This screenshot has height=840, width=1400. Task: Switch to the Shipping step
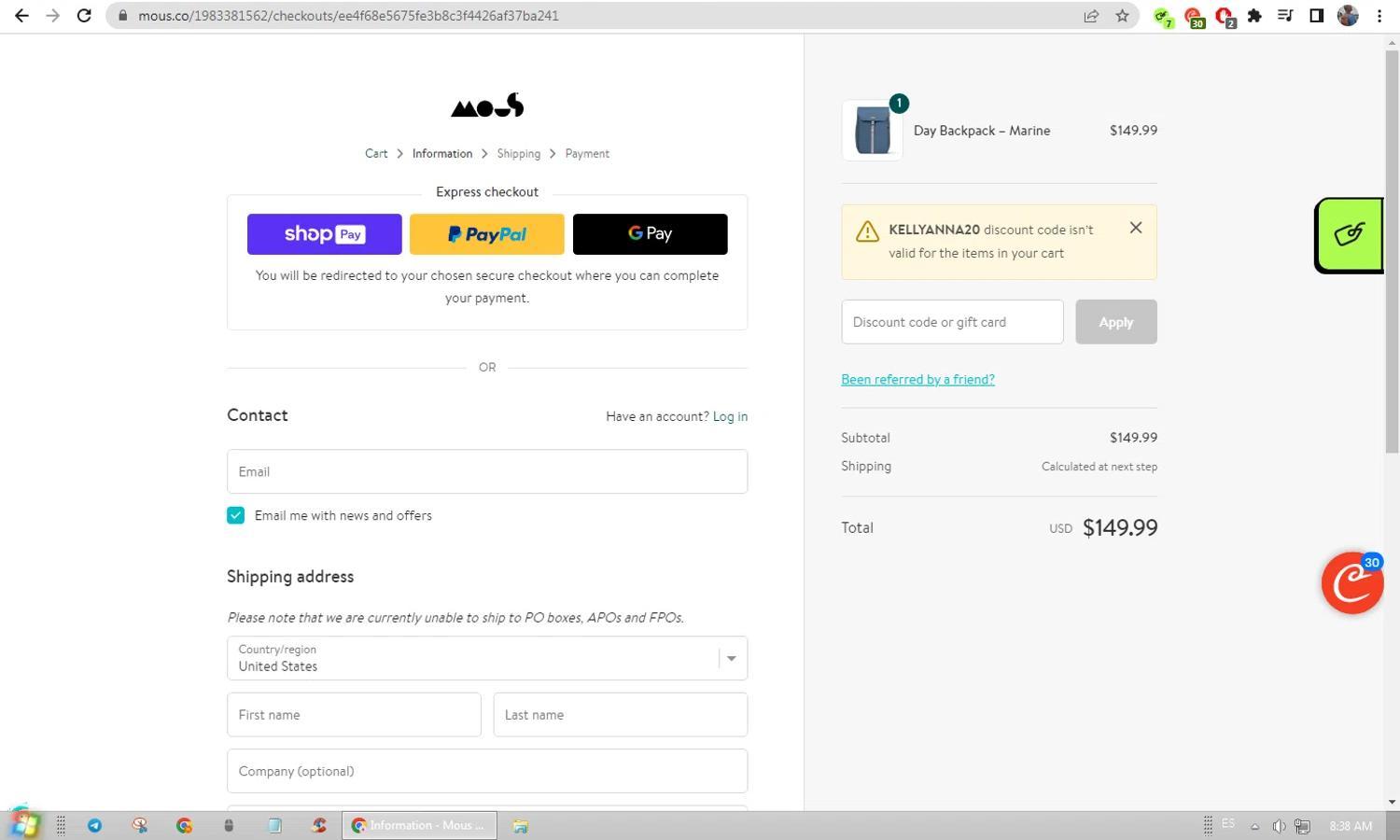coord(518,153)
